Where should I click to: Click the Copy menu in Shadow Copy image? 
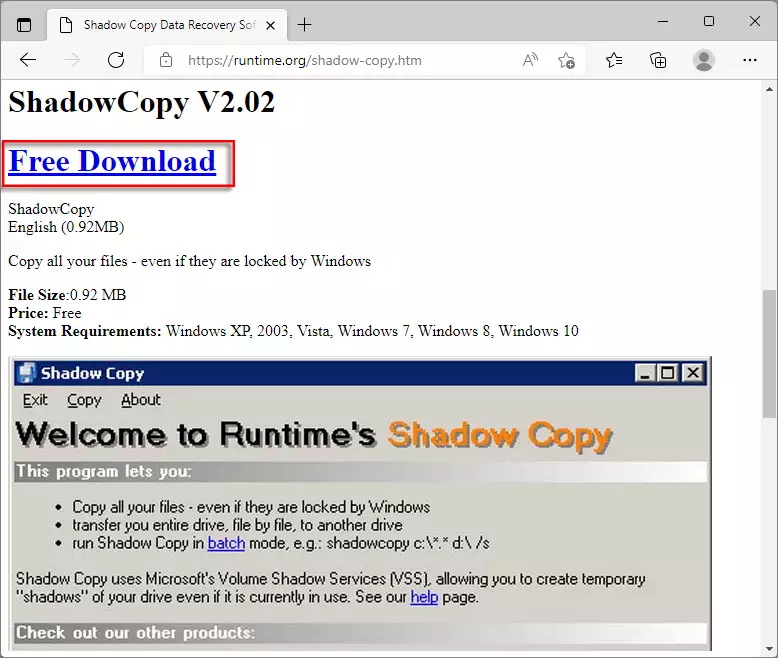(x=84, y=400)
